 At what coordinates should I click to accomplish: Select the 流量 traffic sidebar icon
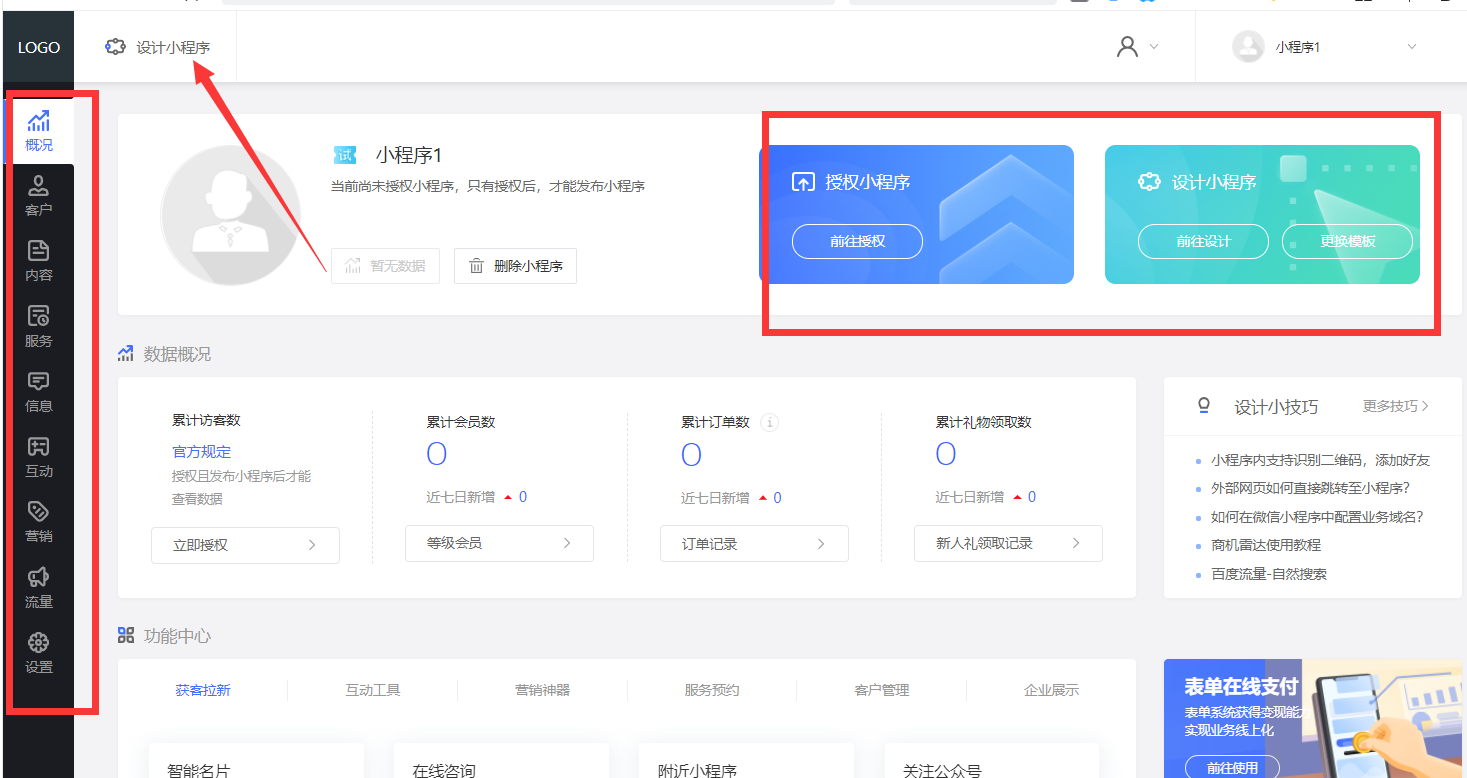[38, 589]
